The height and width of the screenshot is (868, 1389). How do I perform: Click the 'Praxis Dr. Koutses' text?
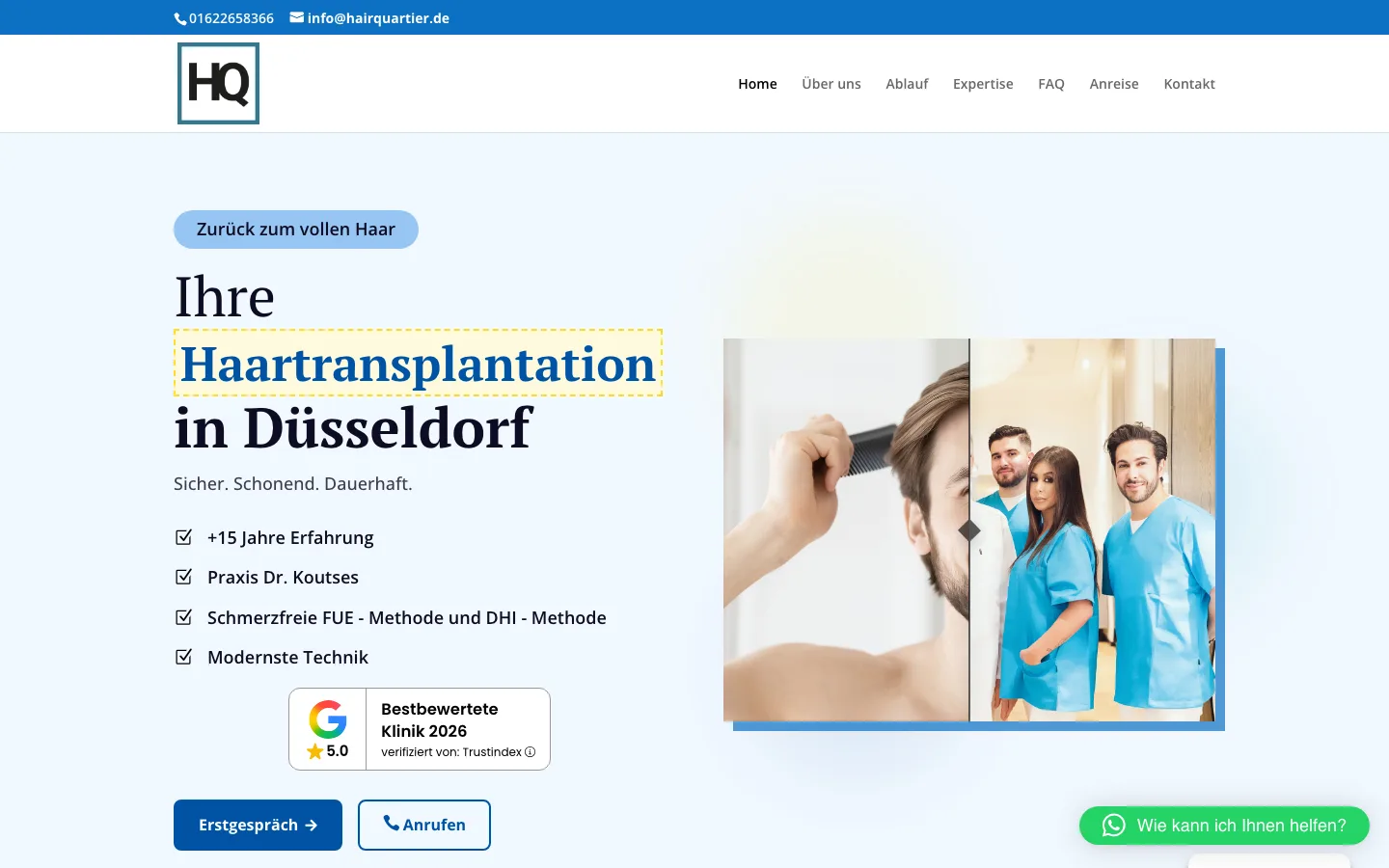[x=283, y=577]
